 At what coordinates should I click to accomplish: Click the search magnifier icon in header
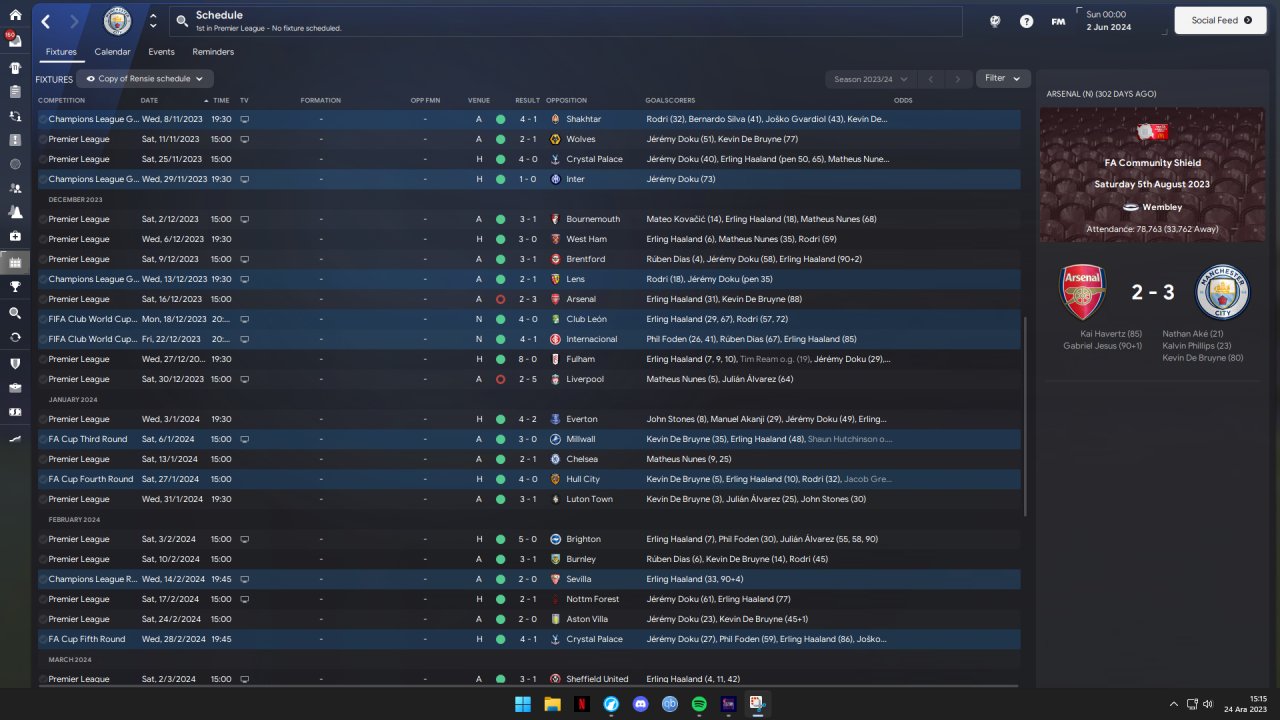pyautogui.click(x=182, y=21)
